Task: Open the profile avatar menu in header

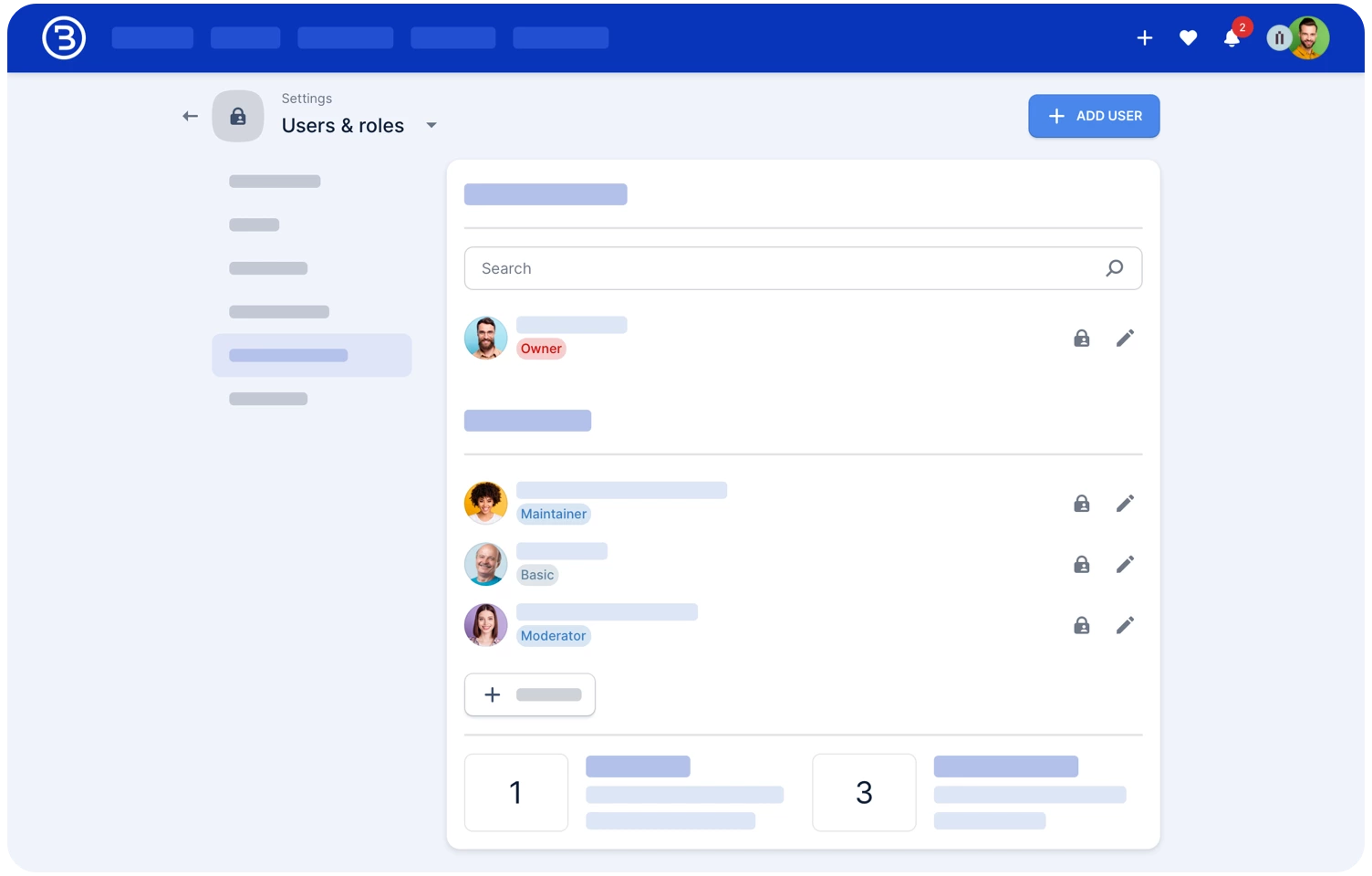Action: 1307,37
